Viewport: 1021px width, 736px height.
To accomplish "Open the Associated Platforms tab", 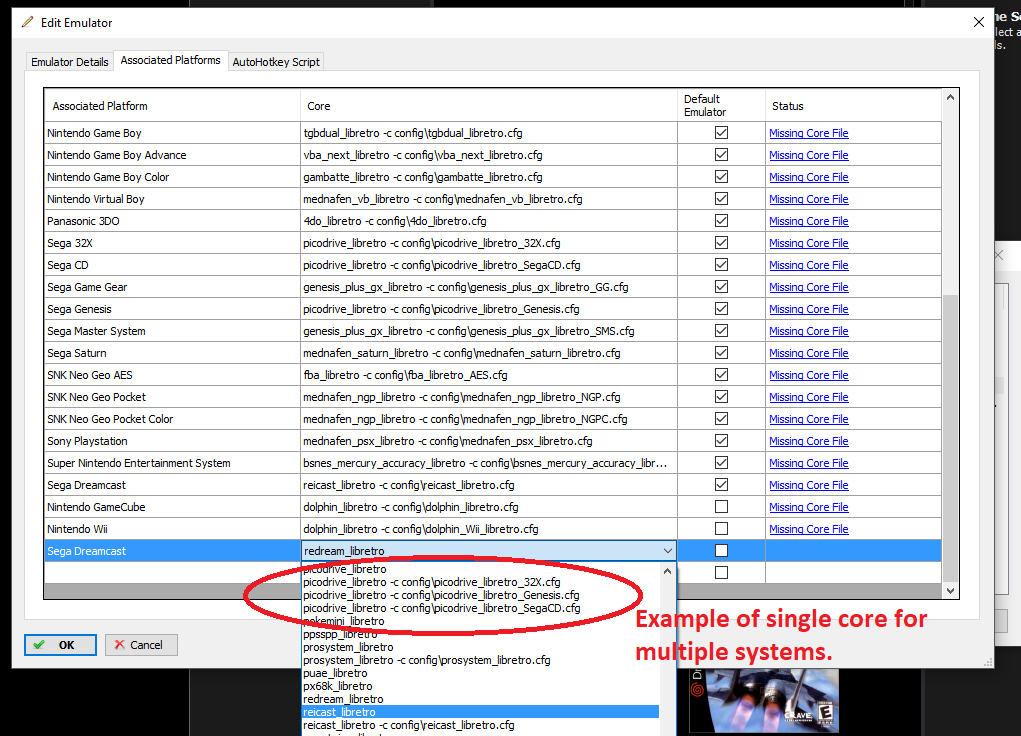I will tap(171, 60).
